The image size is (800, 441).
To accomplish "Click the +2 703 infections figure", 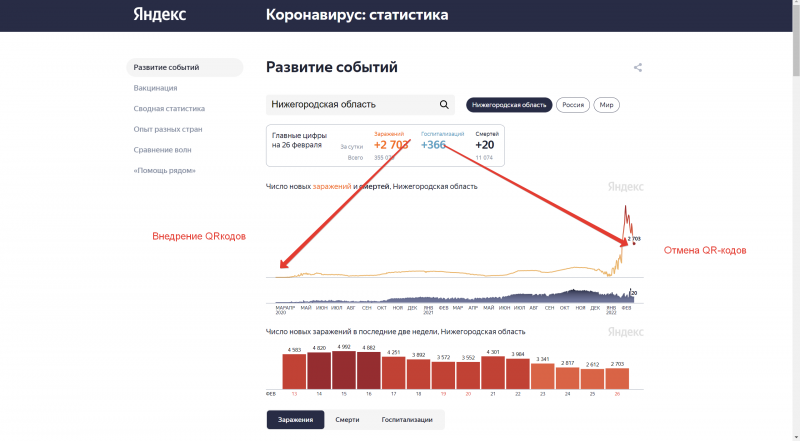I will [391, 145].
